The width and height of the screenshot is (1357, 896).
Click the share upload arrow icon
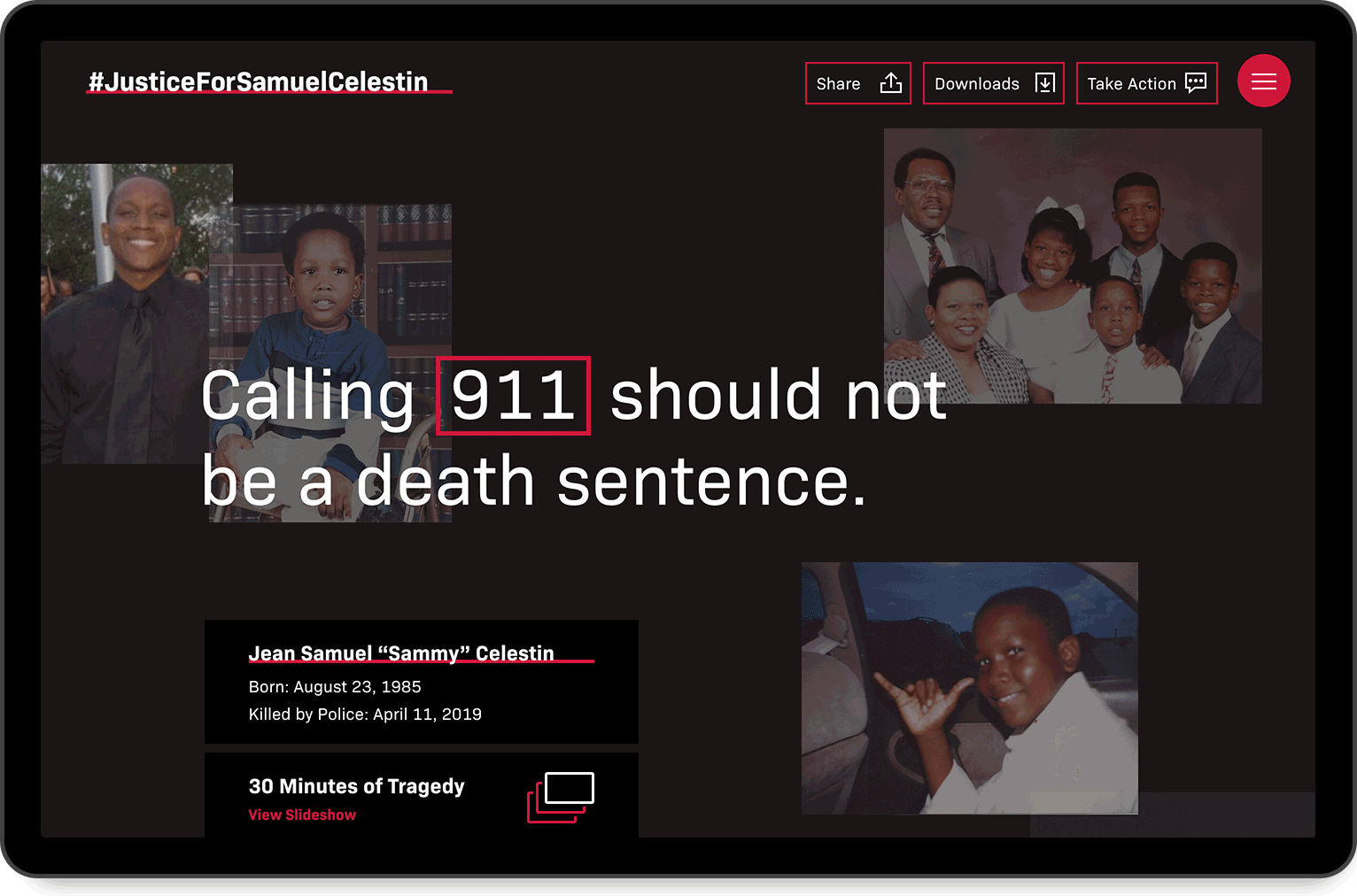(x=891, y=83)
